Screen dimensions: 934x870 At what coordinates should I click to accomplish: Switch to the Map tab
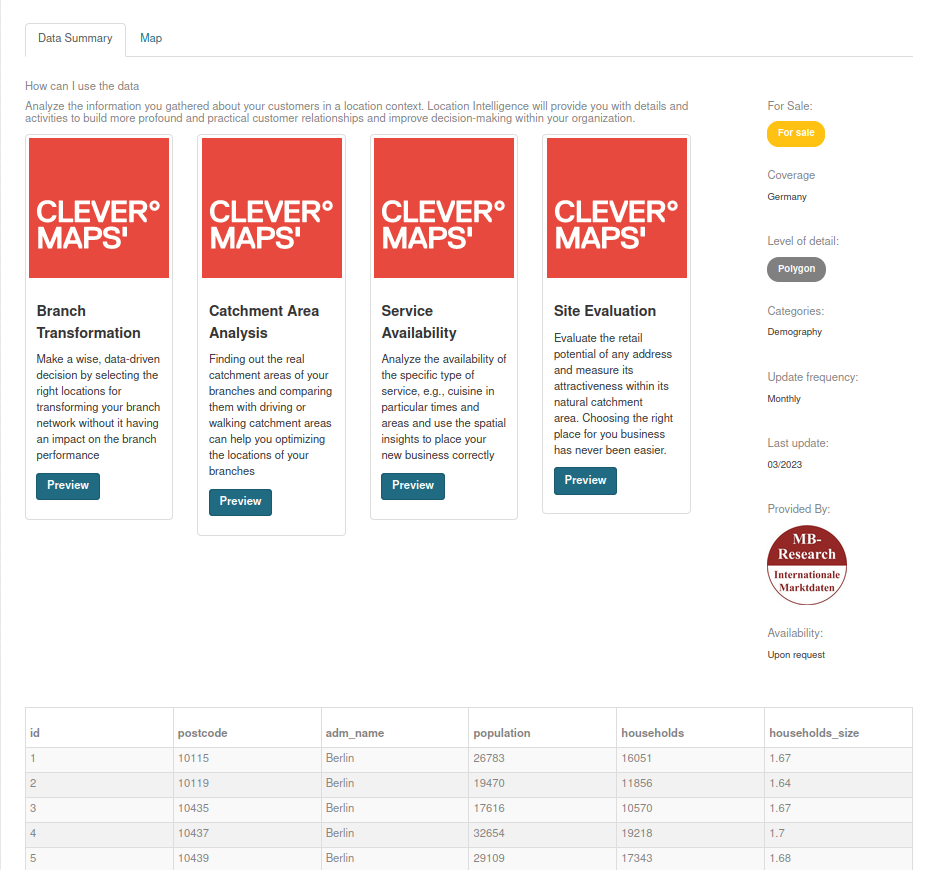pos(151,38)
